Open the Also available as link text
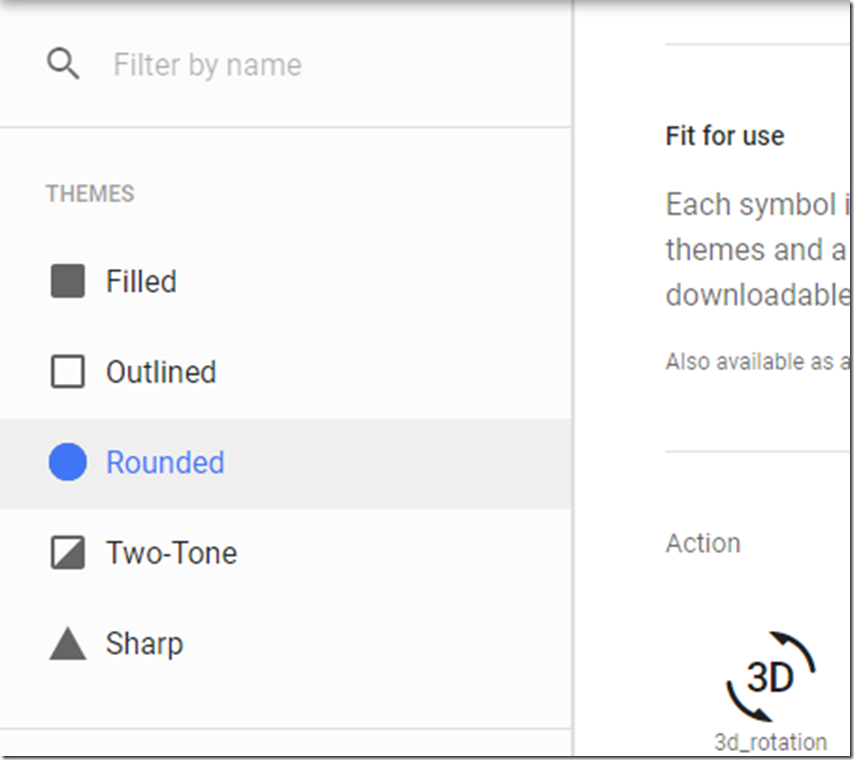This screenshot has width=854, height=760. coord(757,362)
